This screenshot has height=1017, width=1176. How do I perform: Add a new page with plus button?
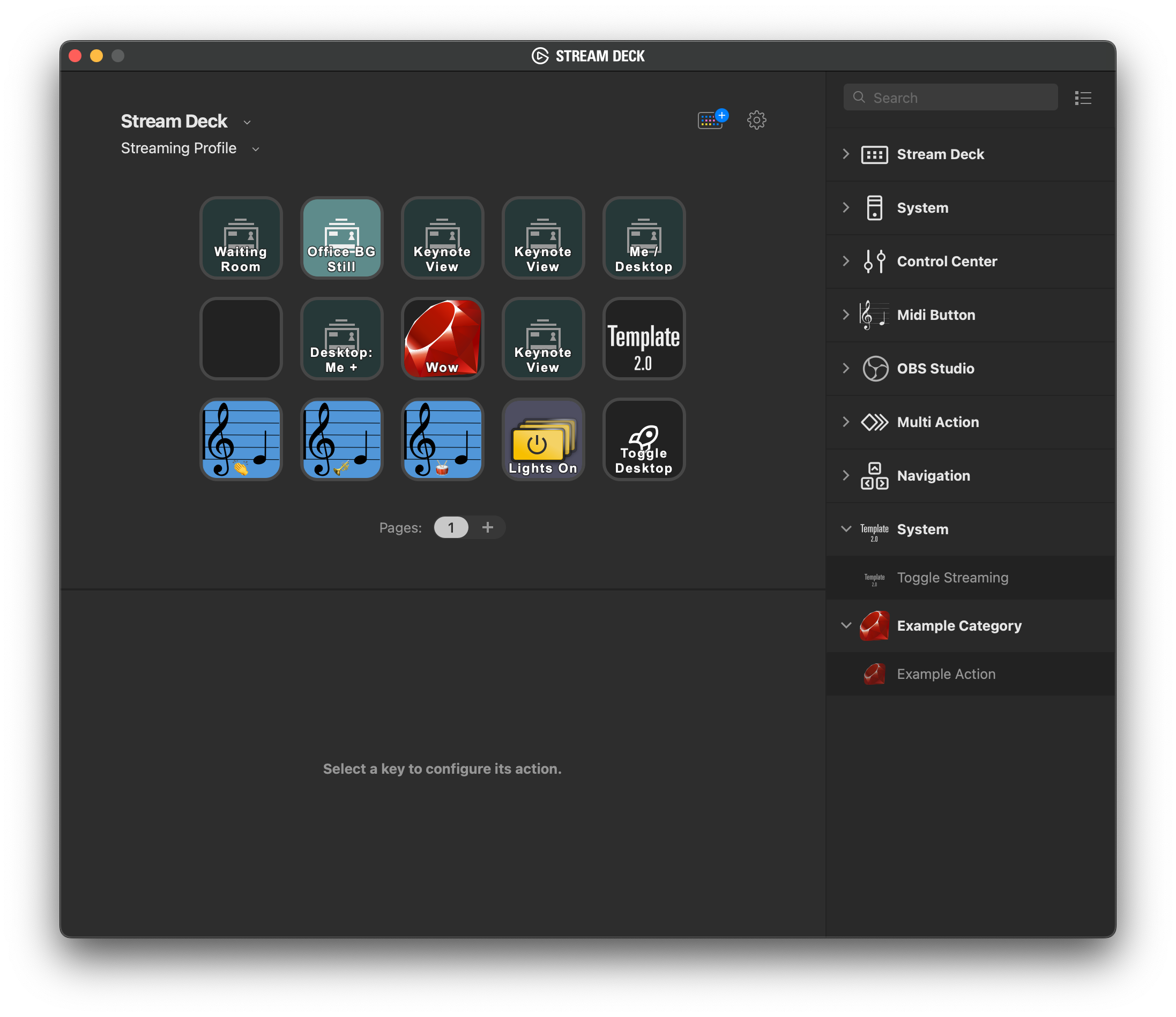point(488,527)
